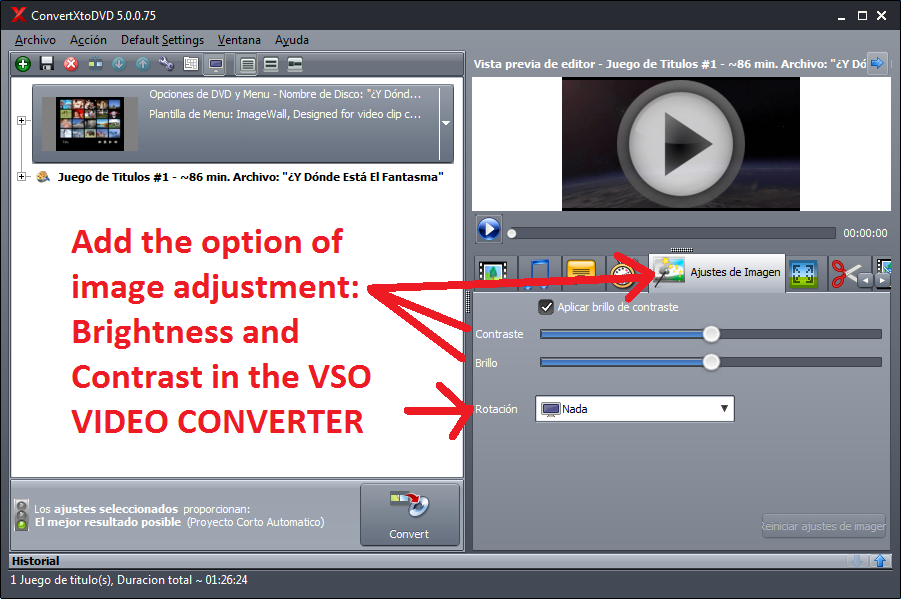Click the save project floppy icon
This screenshot has width=901, height=599.
(x=47, y=64)
